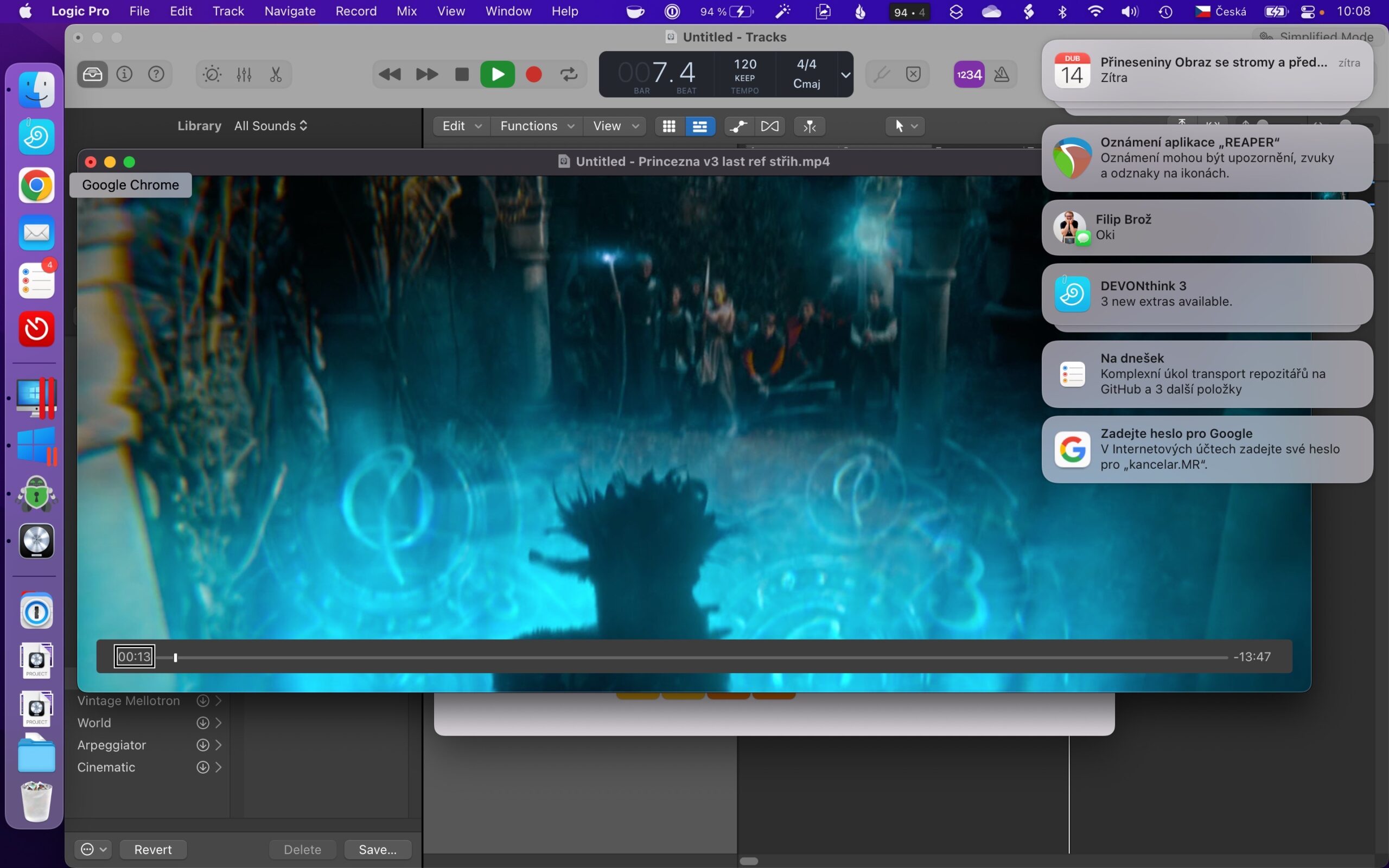
Task: Open Smart Controls dial icon
Action: (x=212, y=74)
